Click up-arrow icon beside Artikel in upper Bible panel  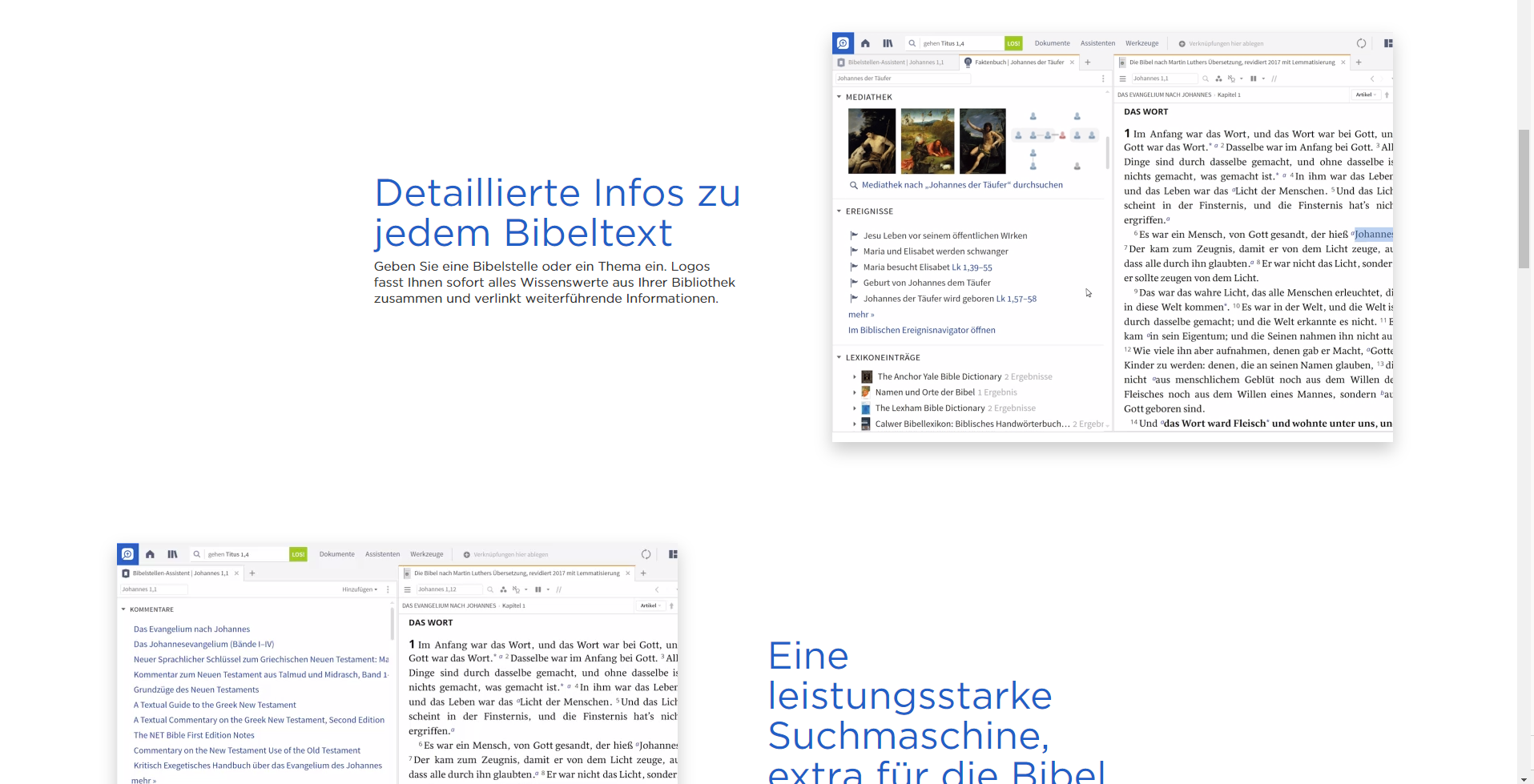click(1387, 94)
